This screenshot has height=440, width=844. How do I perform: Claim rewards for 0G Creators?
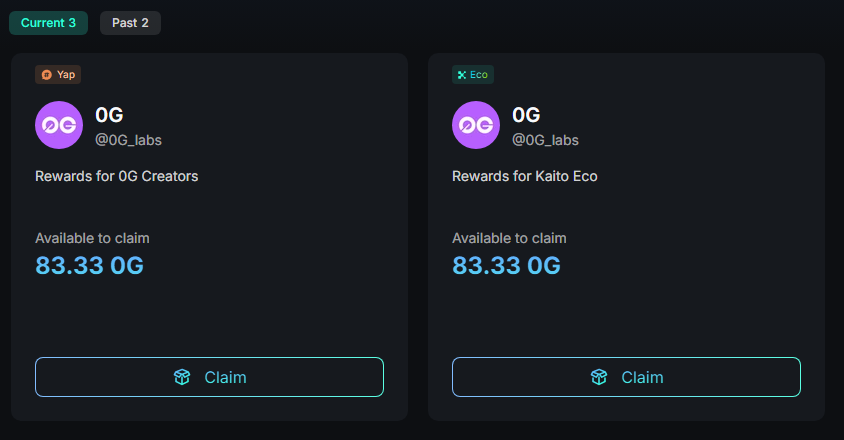(x=209, y=377)
